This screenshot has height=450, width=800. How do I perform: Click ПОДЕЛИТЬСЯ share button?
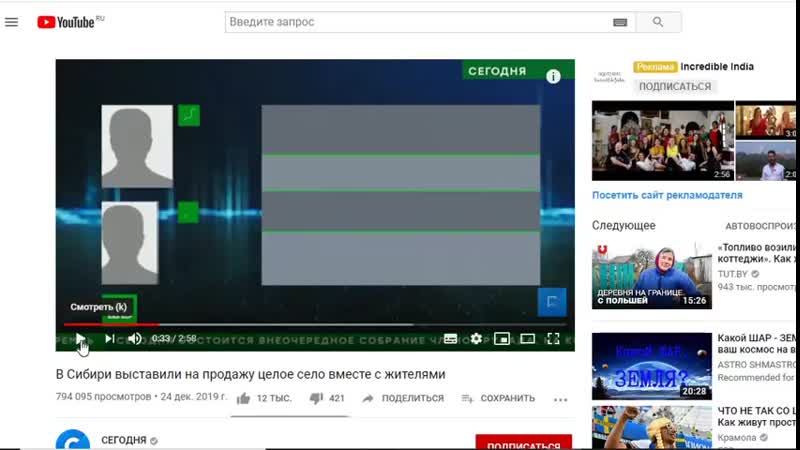tap(403, 398)
